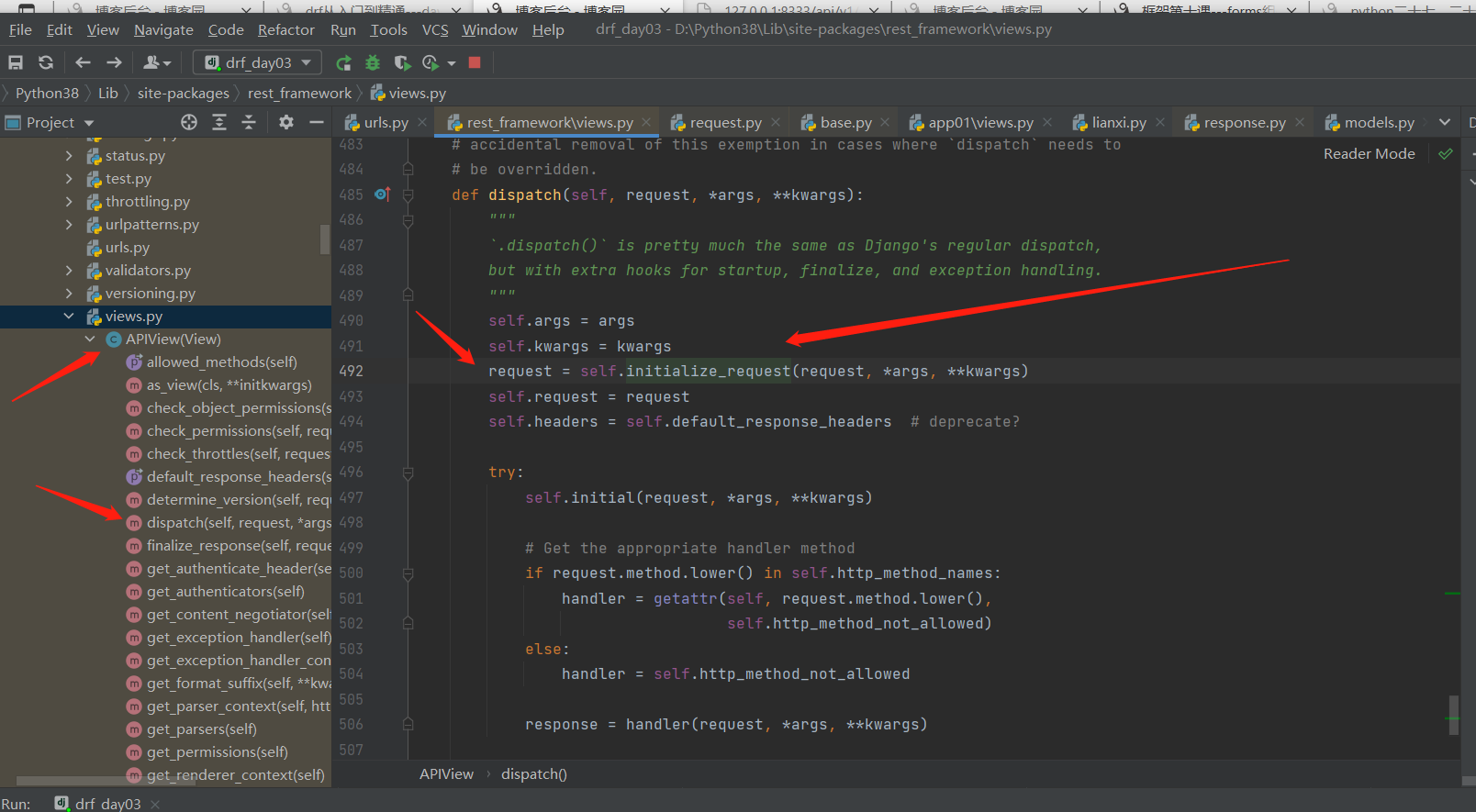
Task: Open Project panel settings gear
Action: 286,122
